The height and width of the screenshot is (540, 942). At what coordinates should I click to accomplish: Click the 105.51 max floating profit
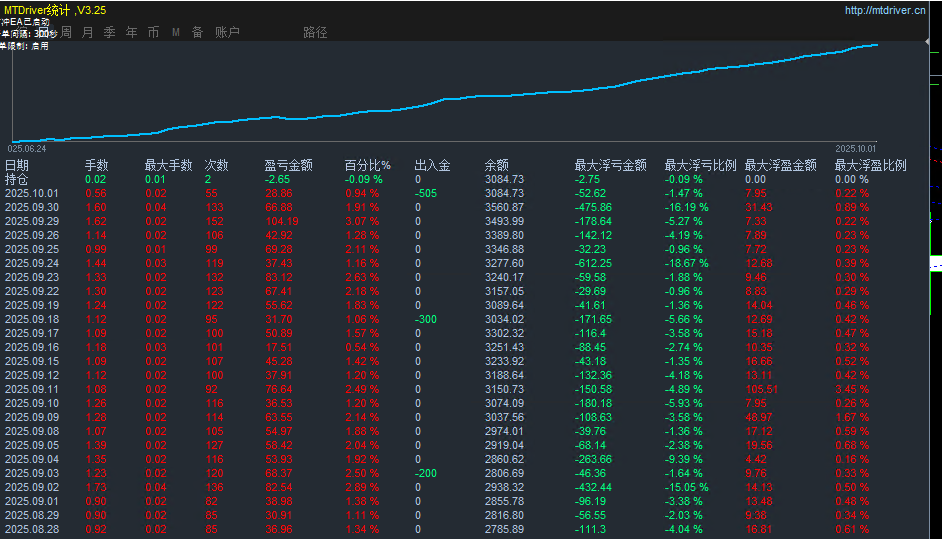(762, 389)
